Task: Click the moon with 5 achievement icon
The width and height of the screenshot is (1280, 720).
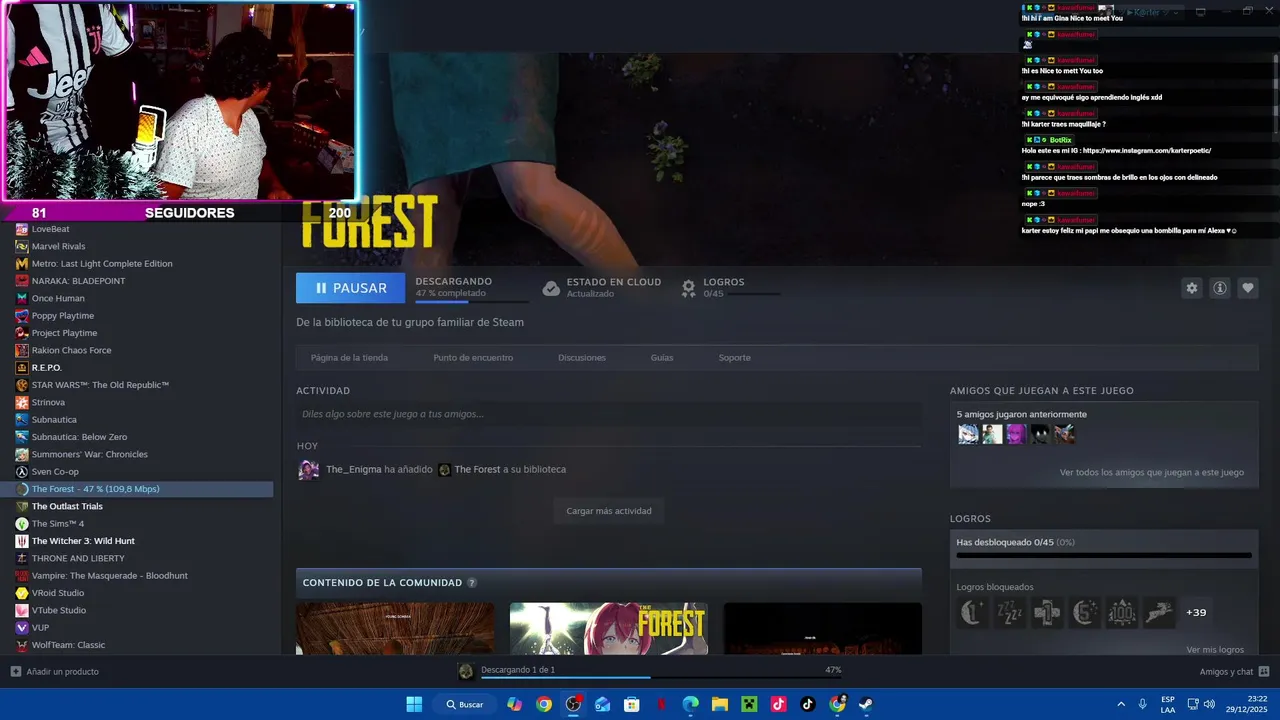Action: coord(1084,612)
